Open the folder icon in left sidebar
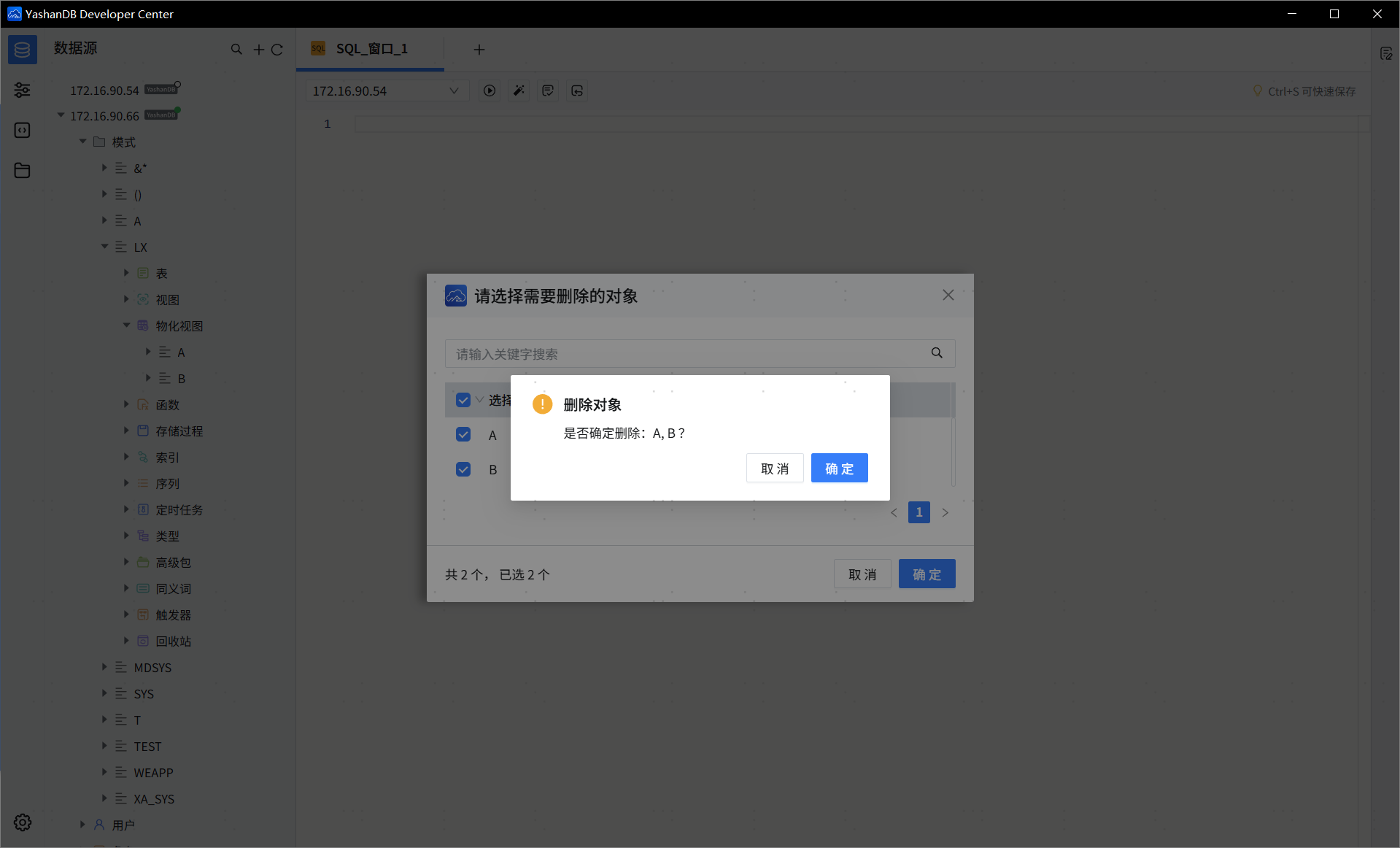This screenshot has width=1400, height=848. [x=22, y=171]
